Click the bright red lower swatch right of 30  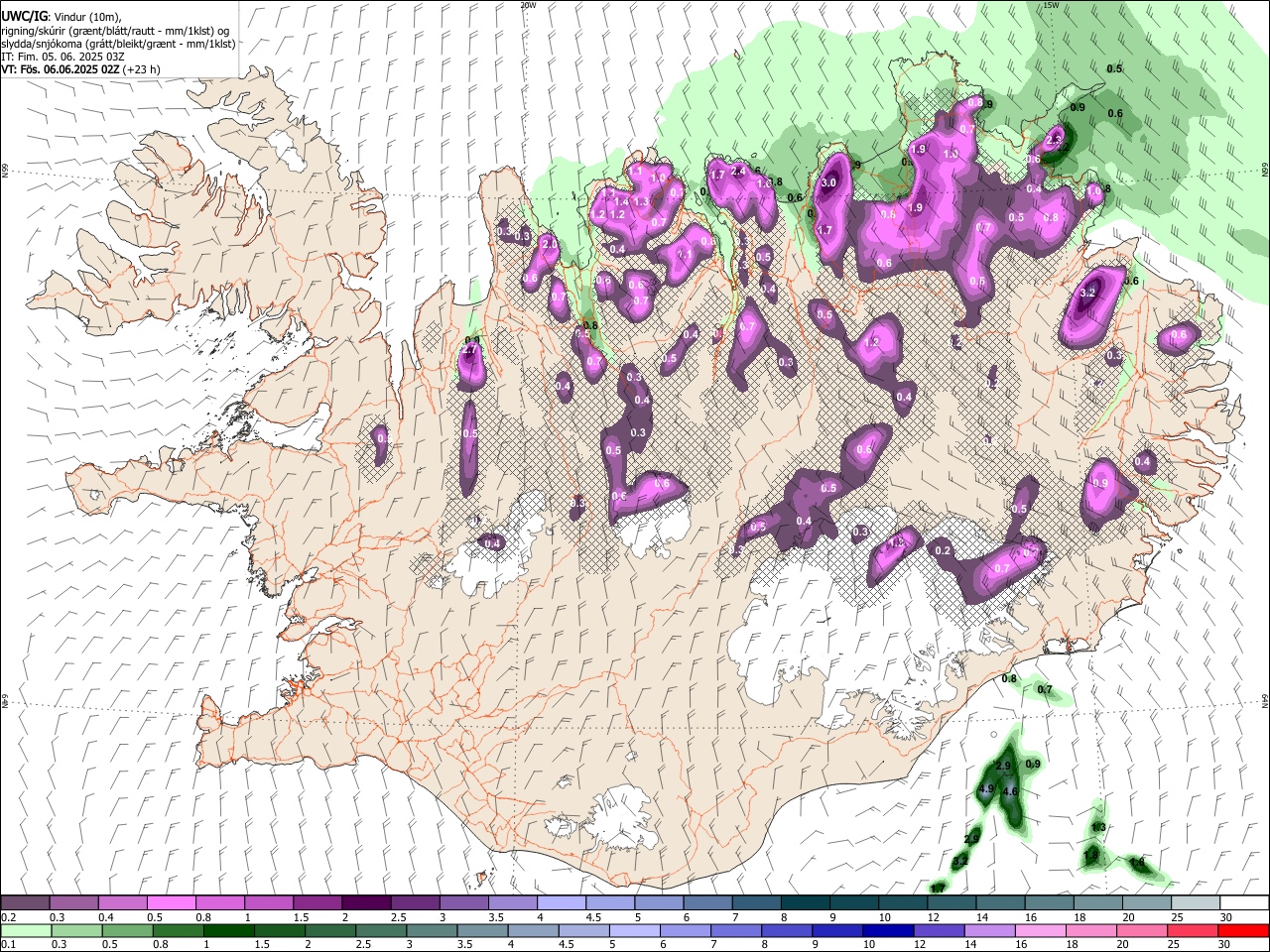(1243, 930)
